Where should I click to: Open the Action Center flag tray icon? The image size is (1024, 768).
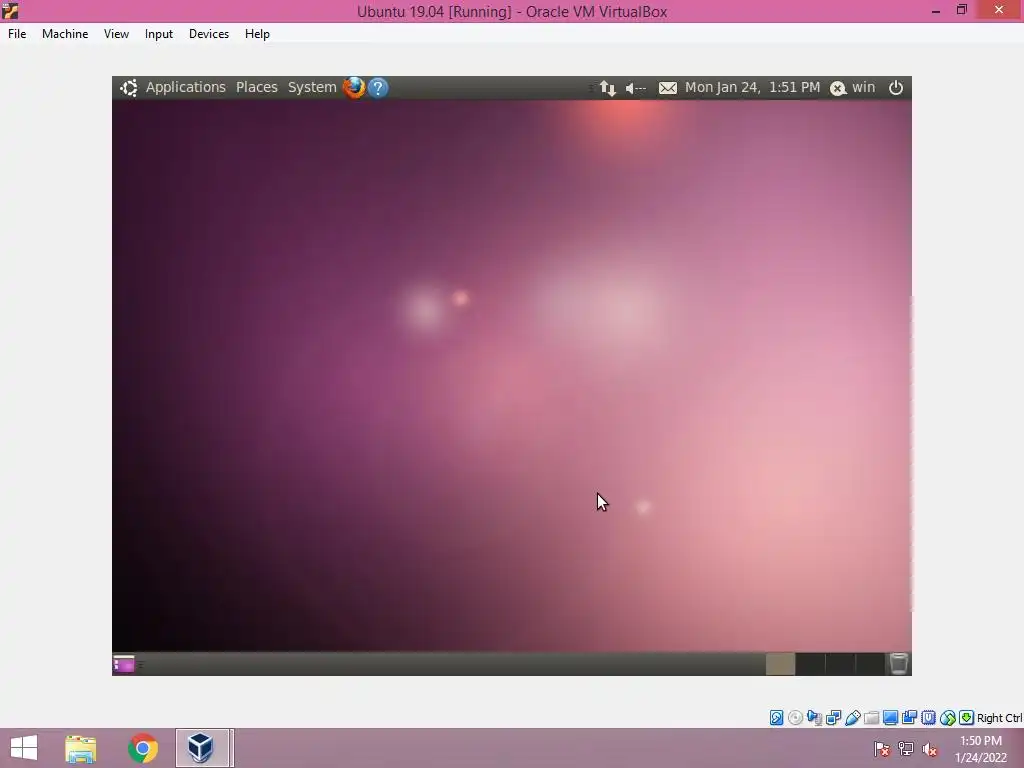(x=882, y=749)
